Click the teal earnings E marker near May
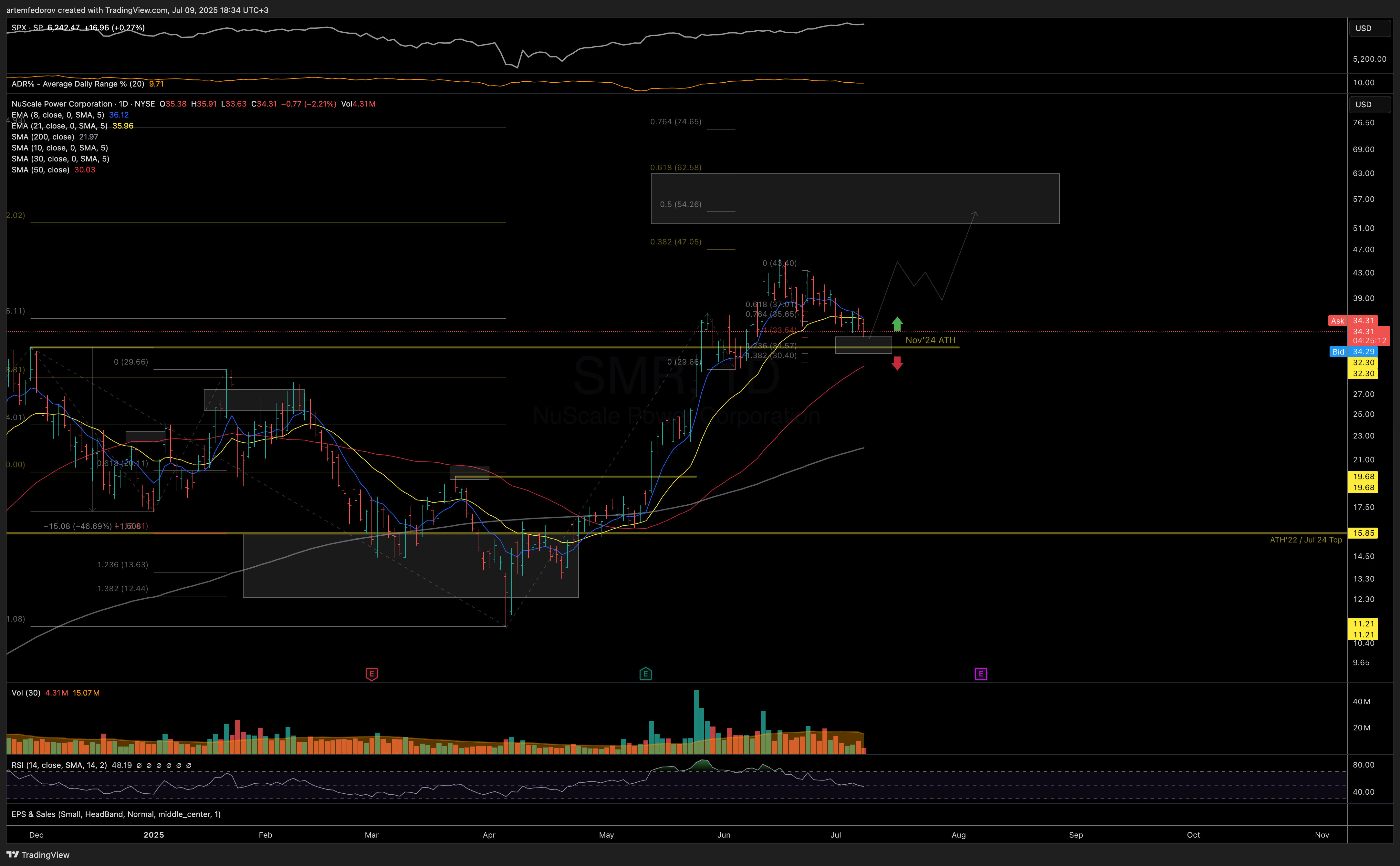Image resolution: width=1400 pixels, height=866 pixels. (x=646, y=674)
